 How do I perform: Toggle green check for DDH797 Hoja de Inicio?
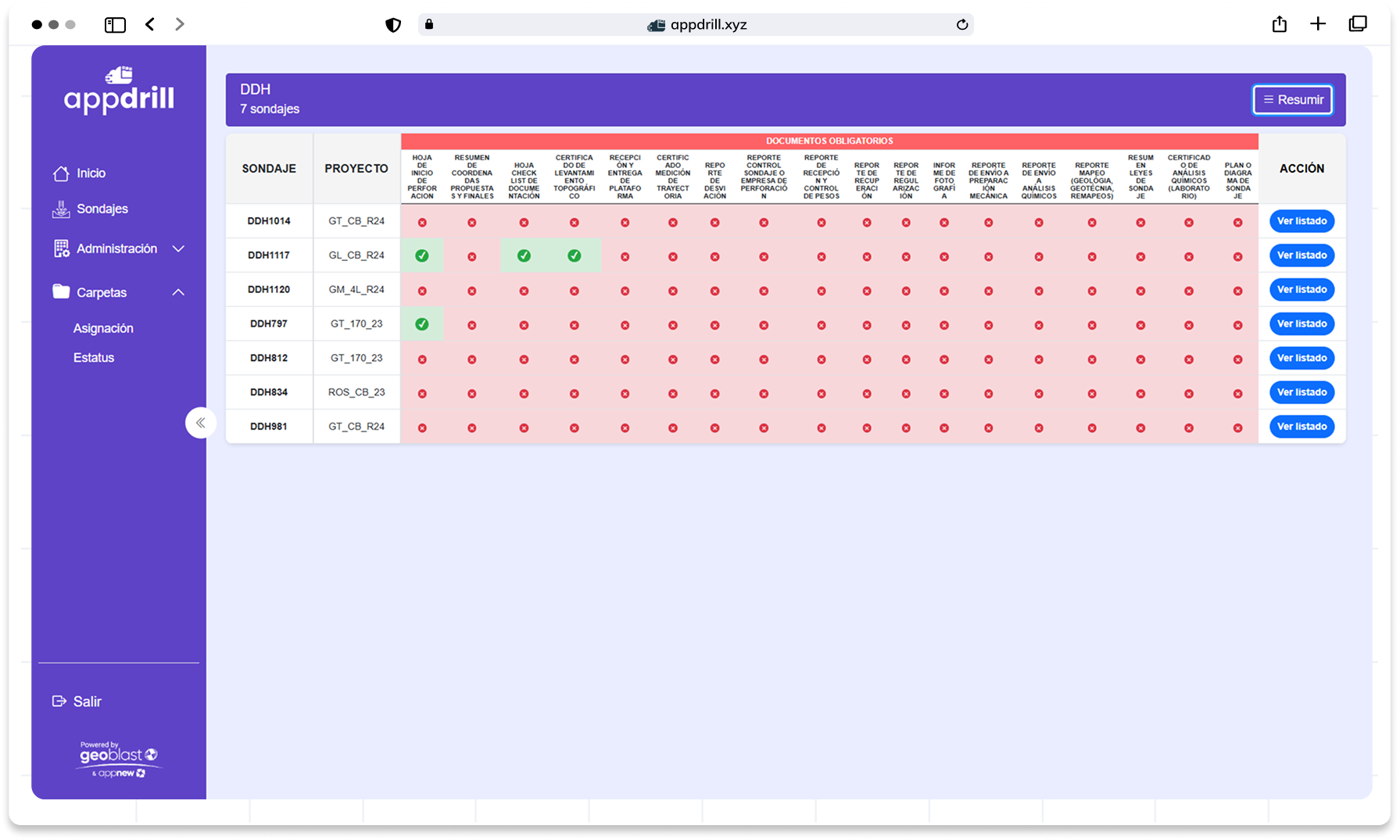click(x=422, y=324)
